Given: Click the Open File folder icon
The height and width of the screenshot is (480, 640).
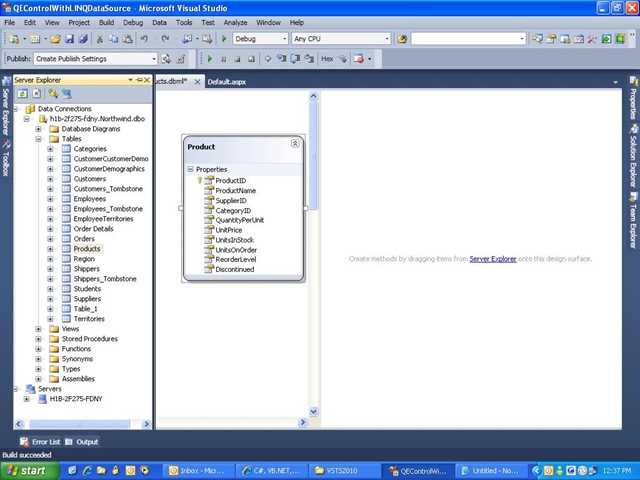Looking at the screenshot, I should [56, 39].
